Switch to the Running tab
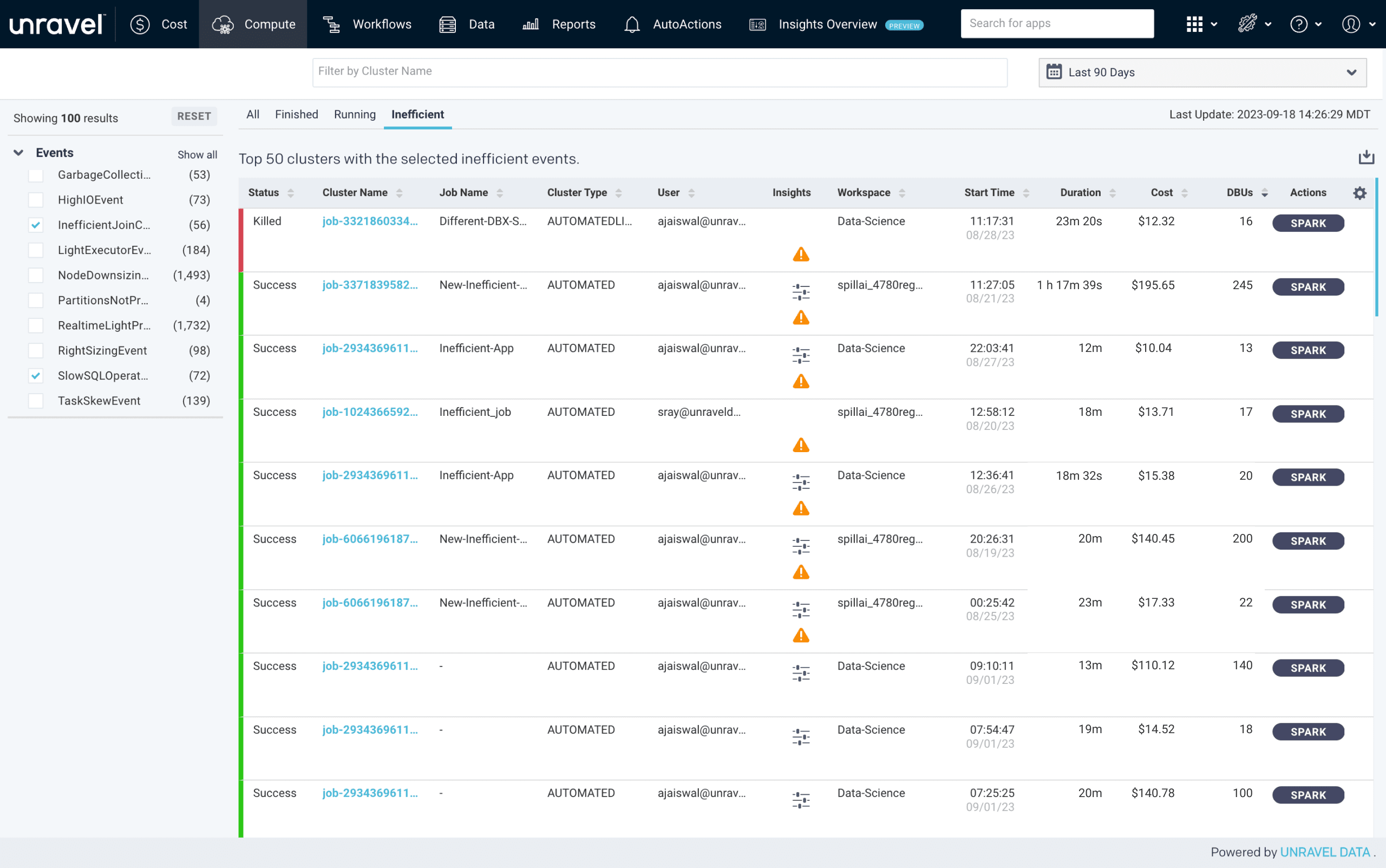1386x868 pixels. (x=354, y=114)
